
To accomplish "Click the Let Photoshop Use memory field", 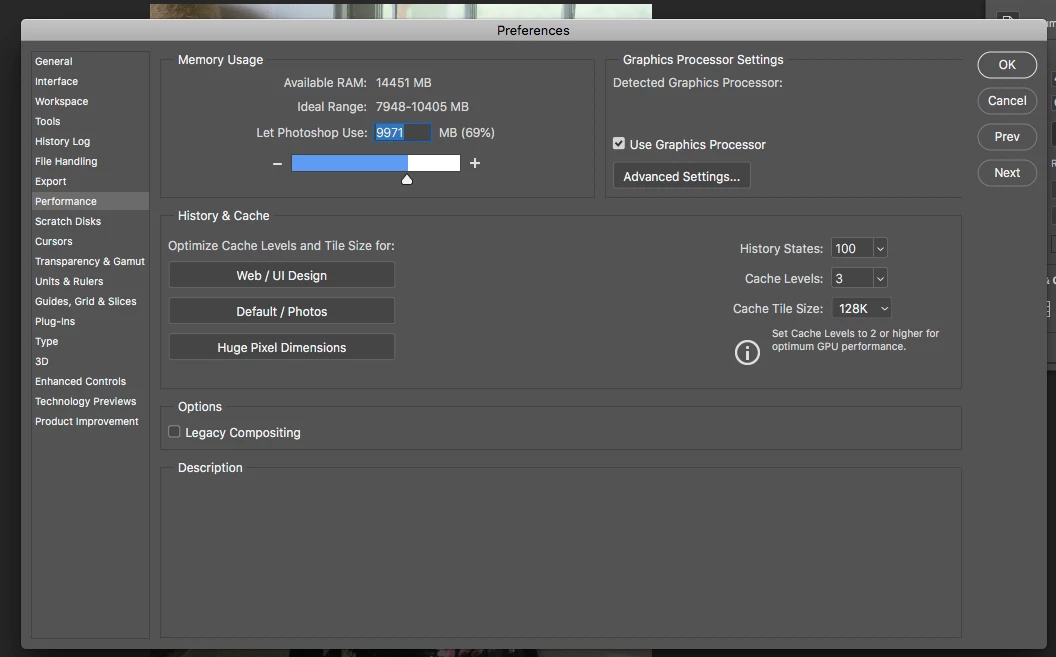I will (402, 133).
